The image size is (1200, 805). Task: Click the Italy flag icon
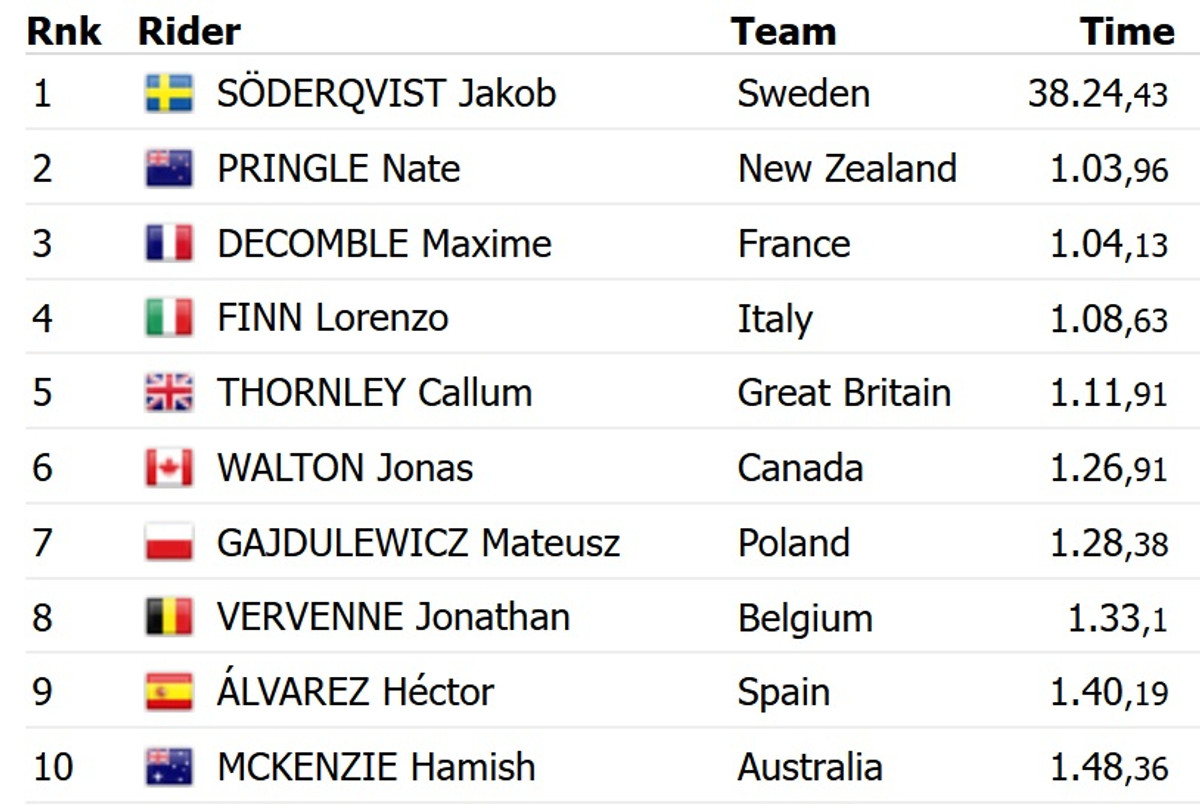169,318
